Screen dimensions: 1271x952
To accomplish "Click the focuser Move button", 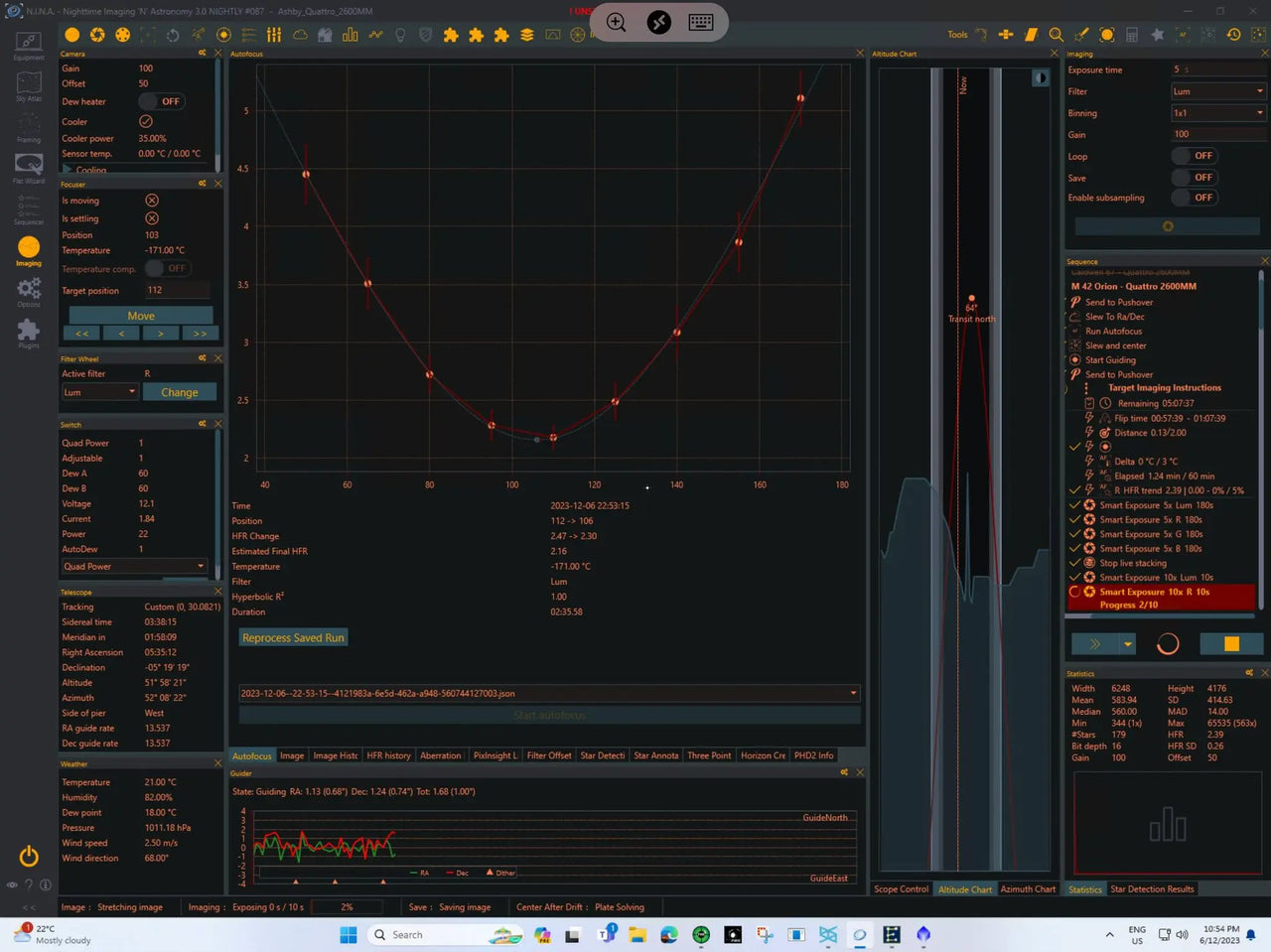I will point(141,316).
